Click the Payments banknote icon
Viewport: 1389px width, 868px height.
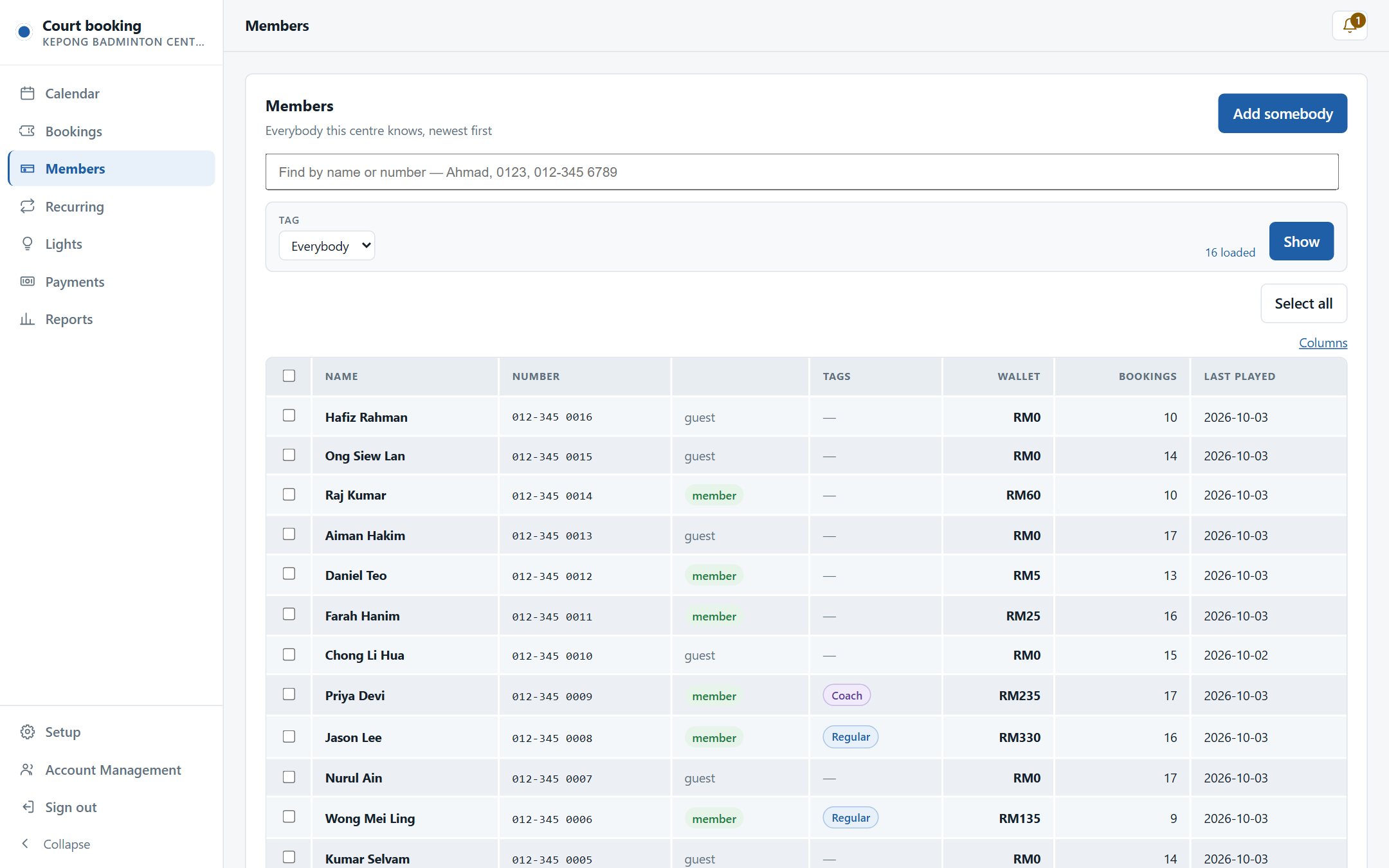[x=27, y=282]
